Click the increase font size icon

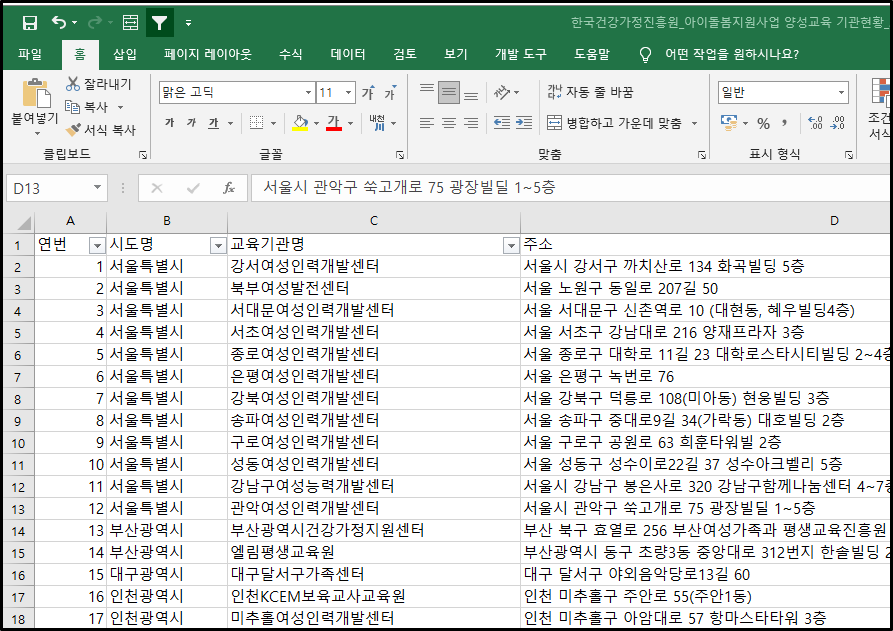tap(368, 92)
